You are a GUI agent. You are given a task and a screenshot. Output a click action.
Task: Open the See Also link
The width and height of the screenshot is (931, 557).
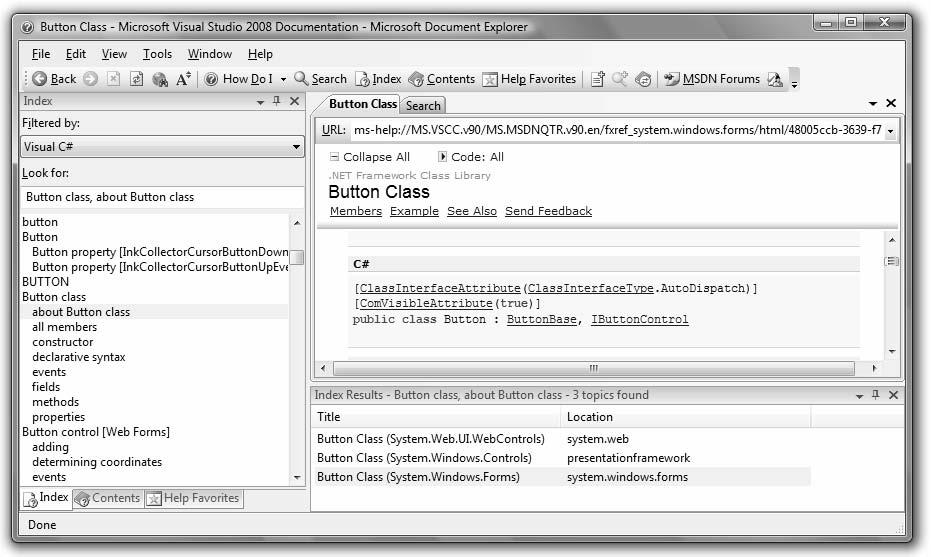coord(472,211)
